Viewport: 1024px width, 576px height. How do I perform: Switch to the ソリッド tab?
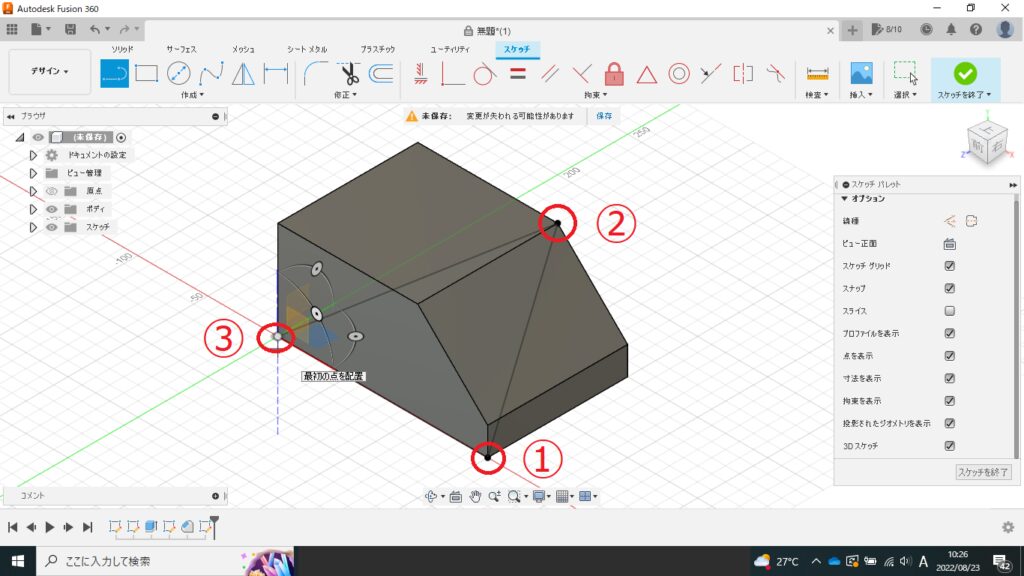point(121,50)
